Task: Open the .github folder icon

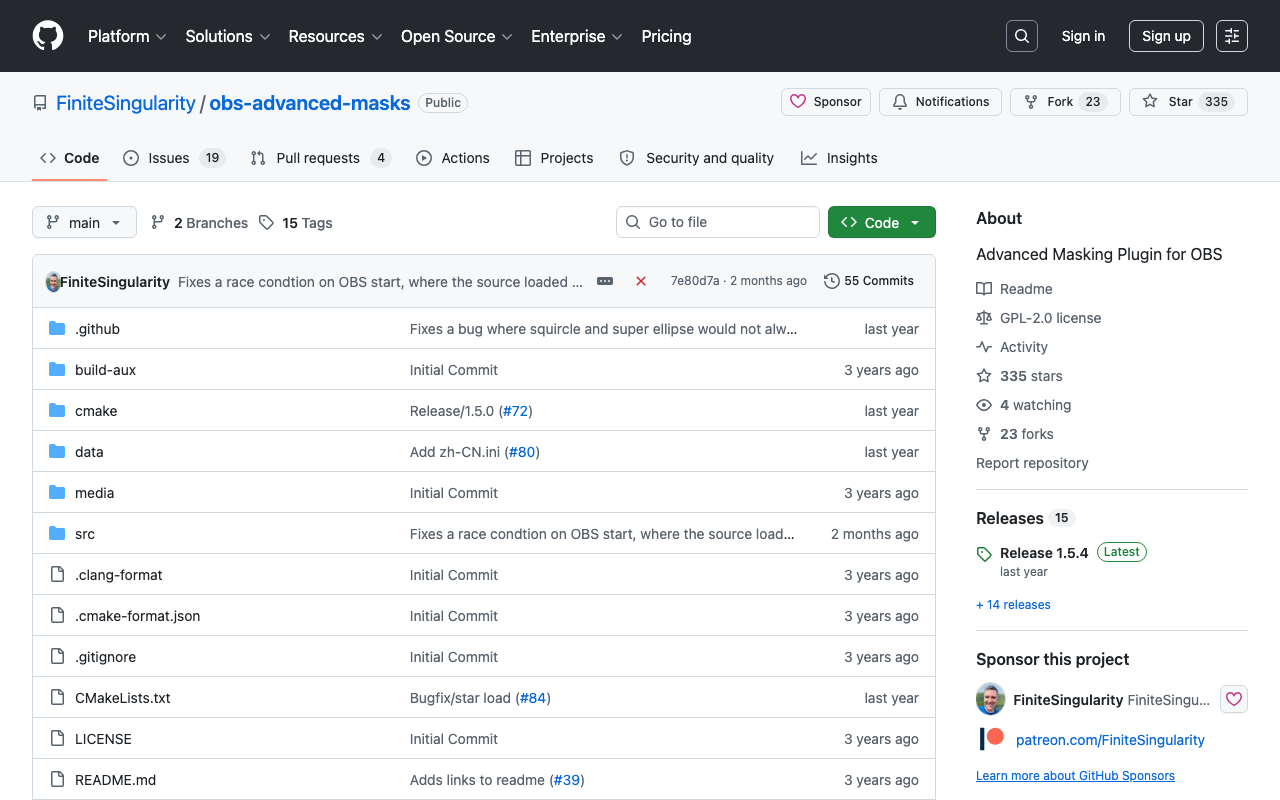Action: tap(57, 329)
